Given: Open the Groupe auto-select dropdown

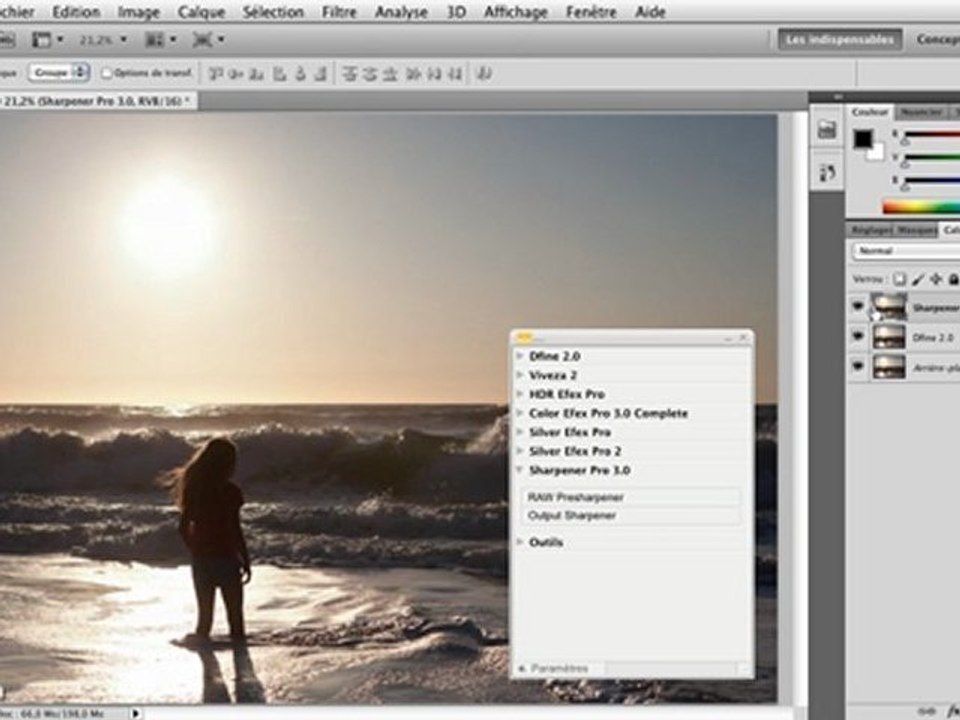Looking at the screenshot, I should click(x=59, y=73).
